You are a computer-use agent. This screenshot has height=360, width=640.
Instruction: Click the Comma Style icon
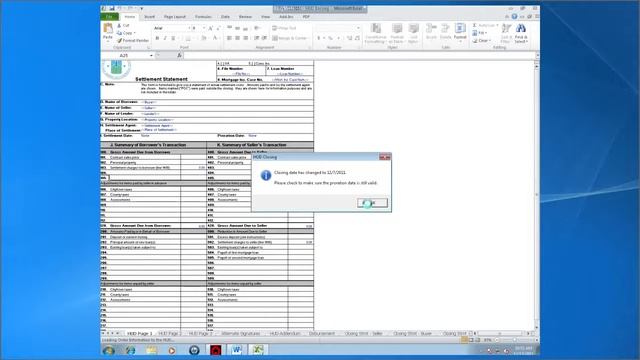coord(338,38)
